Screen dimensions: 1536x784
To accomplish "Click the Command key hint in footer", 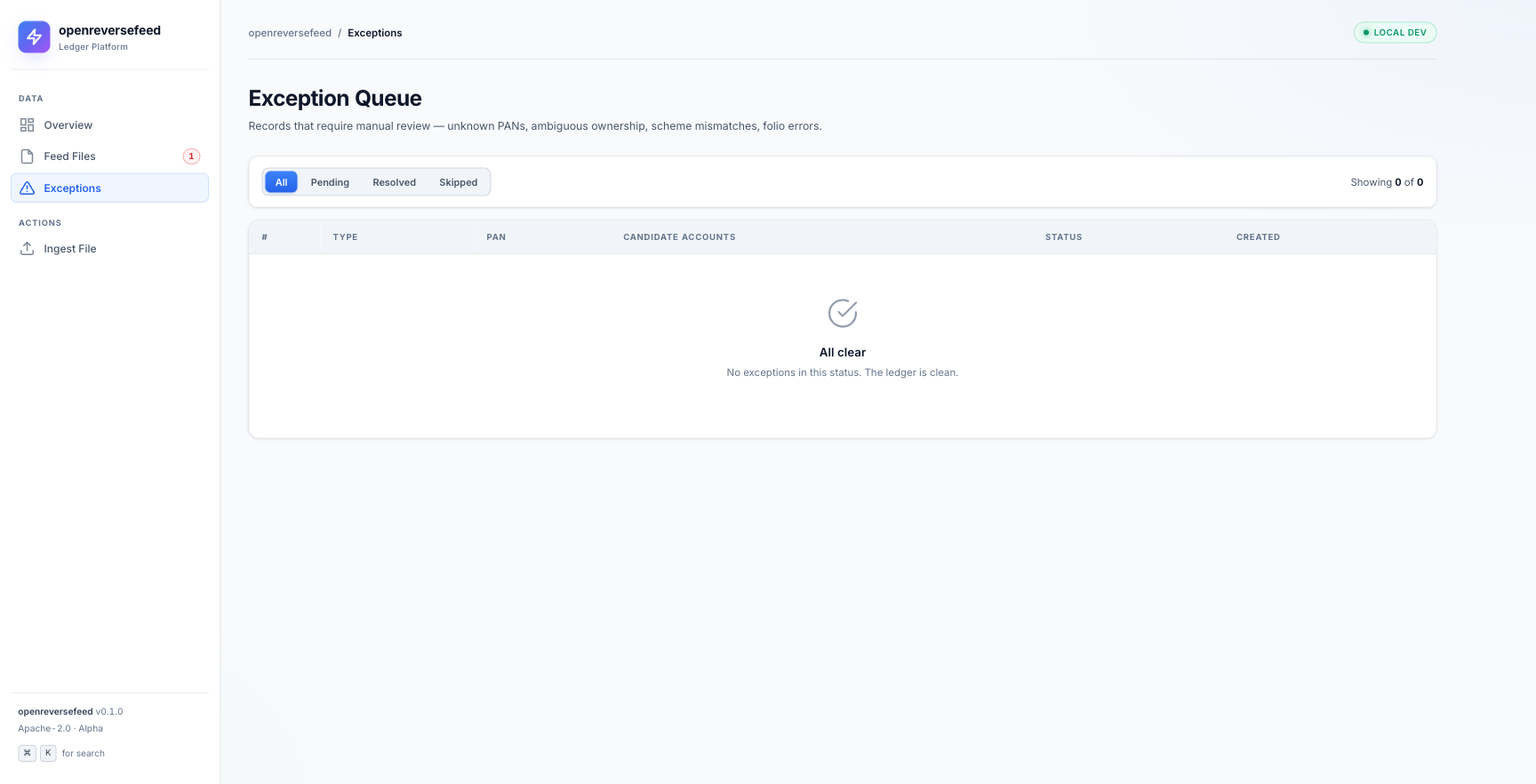I will coord(28,753).
